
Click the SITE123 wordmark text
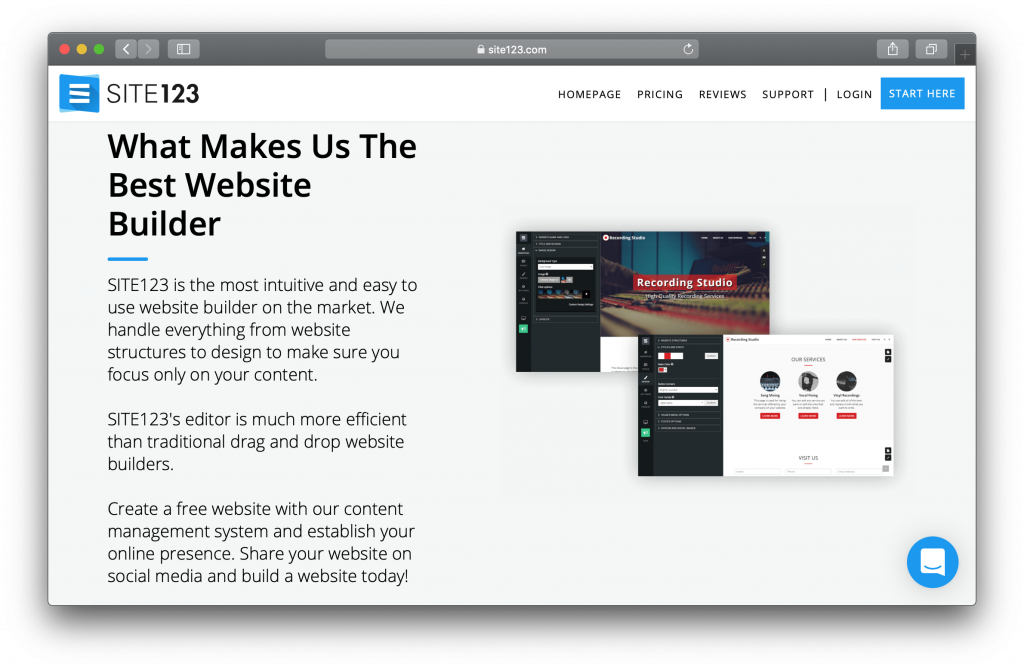tap(153, 94)
